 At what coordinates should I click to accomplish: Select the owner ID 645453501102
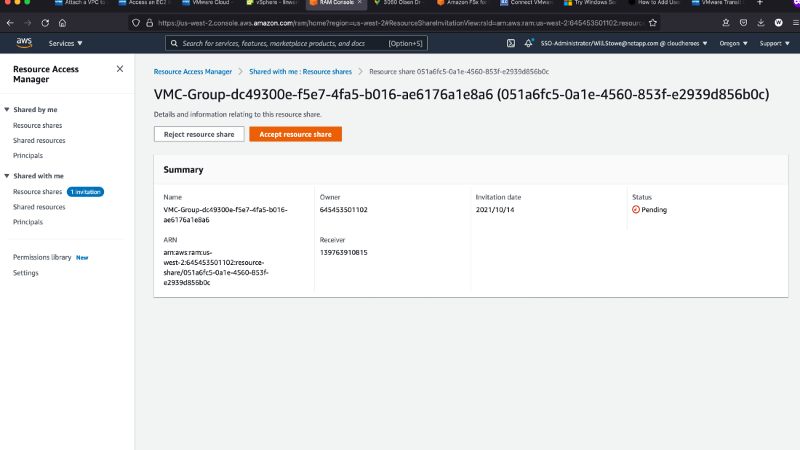point(343,210)
